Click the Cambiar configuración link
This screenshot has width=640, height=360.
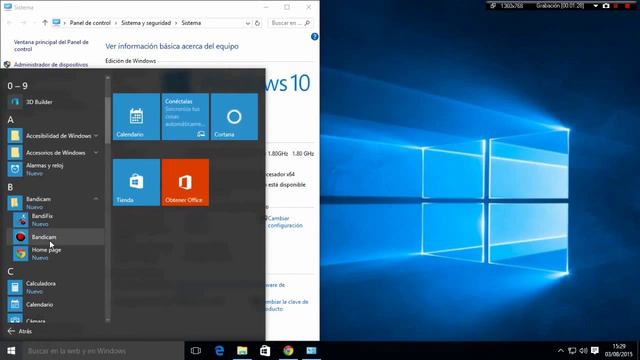click(x=285, y=222)
